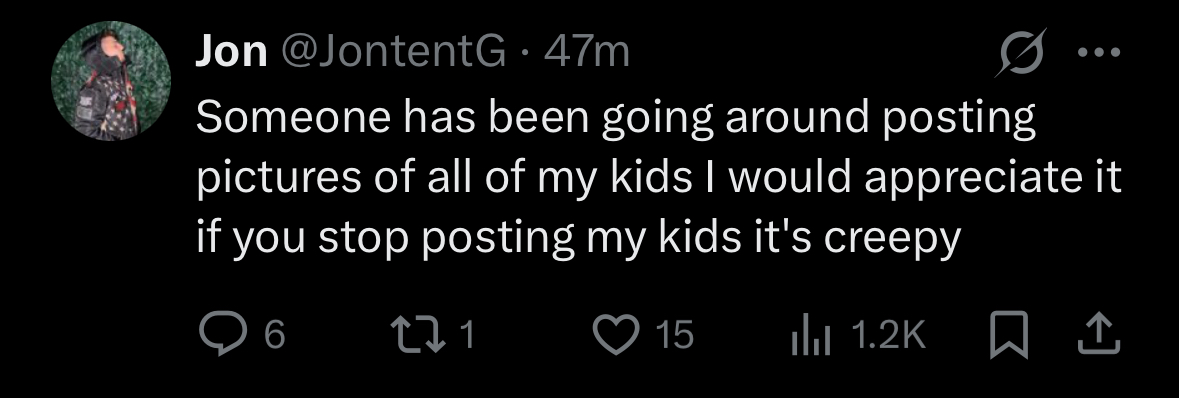Bookmark the post with the bookmark icon
Viewport: 1179px width, 398px height.
(1009, 336)
